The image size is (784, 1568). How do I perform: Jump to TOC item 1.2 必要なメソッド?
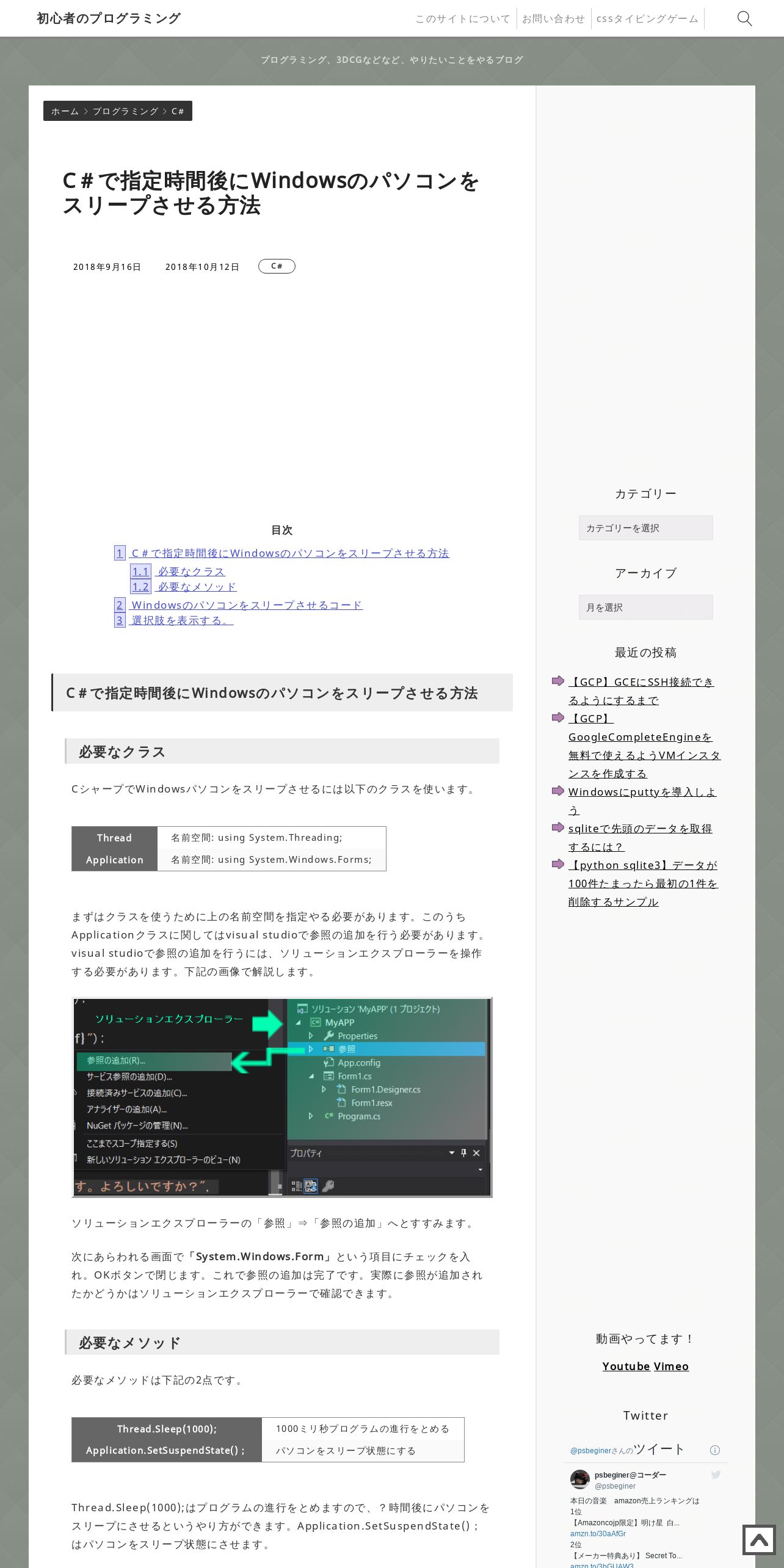[x=184, y=587]
